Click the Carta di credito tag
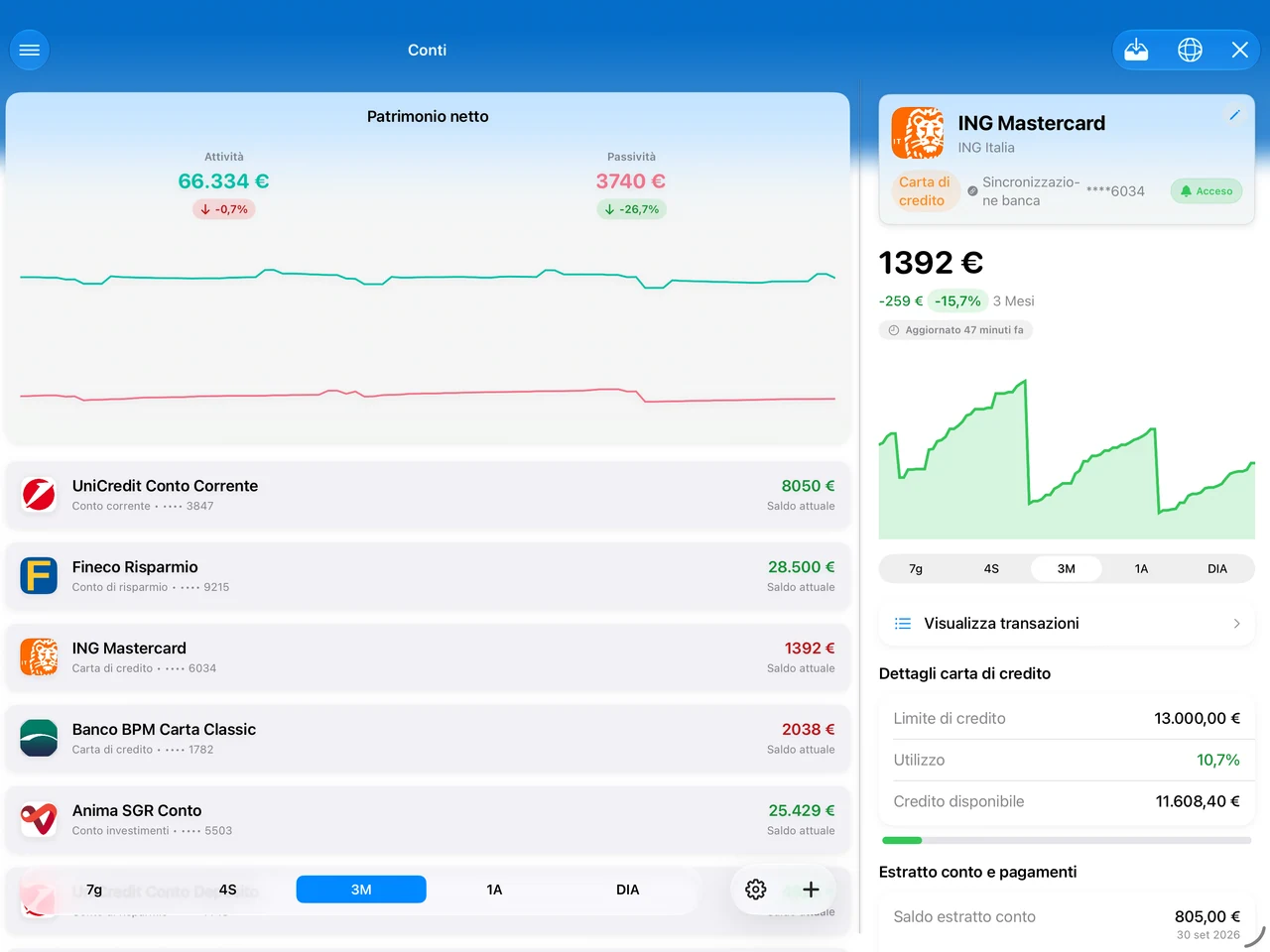The width and height of the screenshot is (1270, 952). [x=924, y=191]
